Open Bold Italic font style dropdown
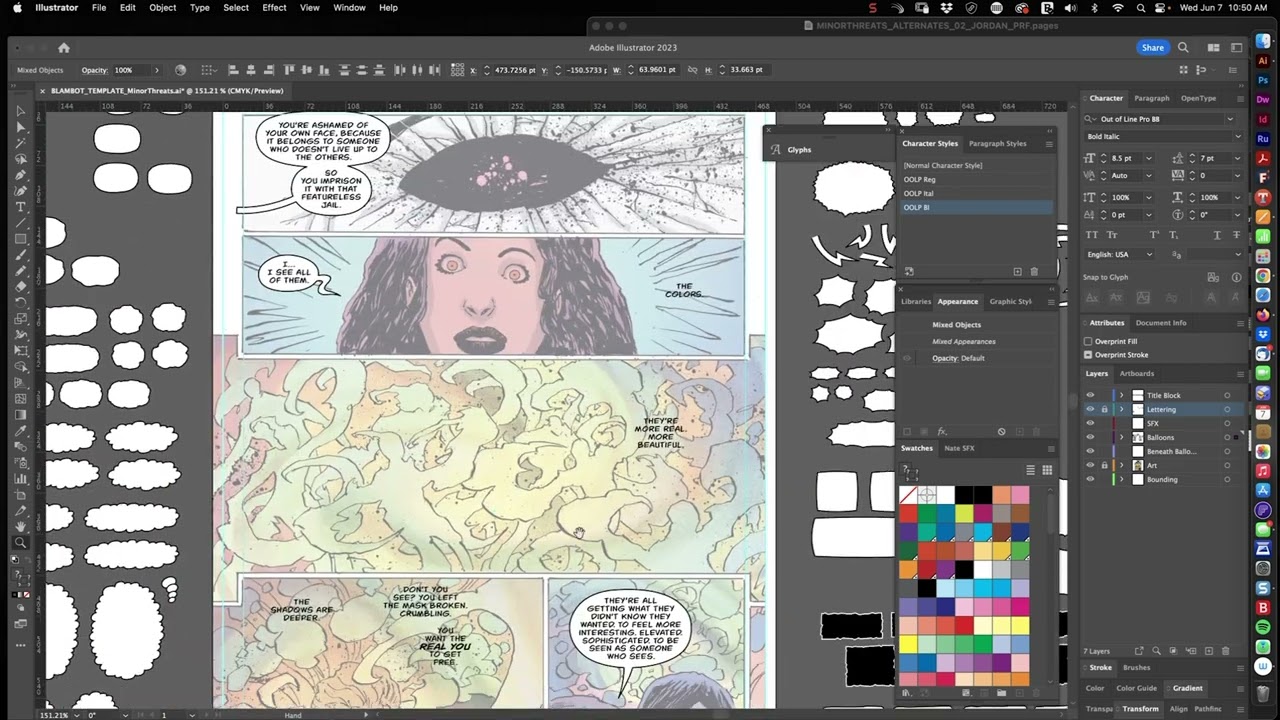Viewport: 1280px width, 720px height. pos(1236,136)
